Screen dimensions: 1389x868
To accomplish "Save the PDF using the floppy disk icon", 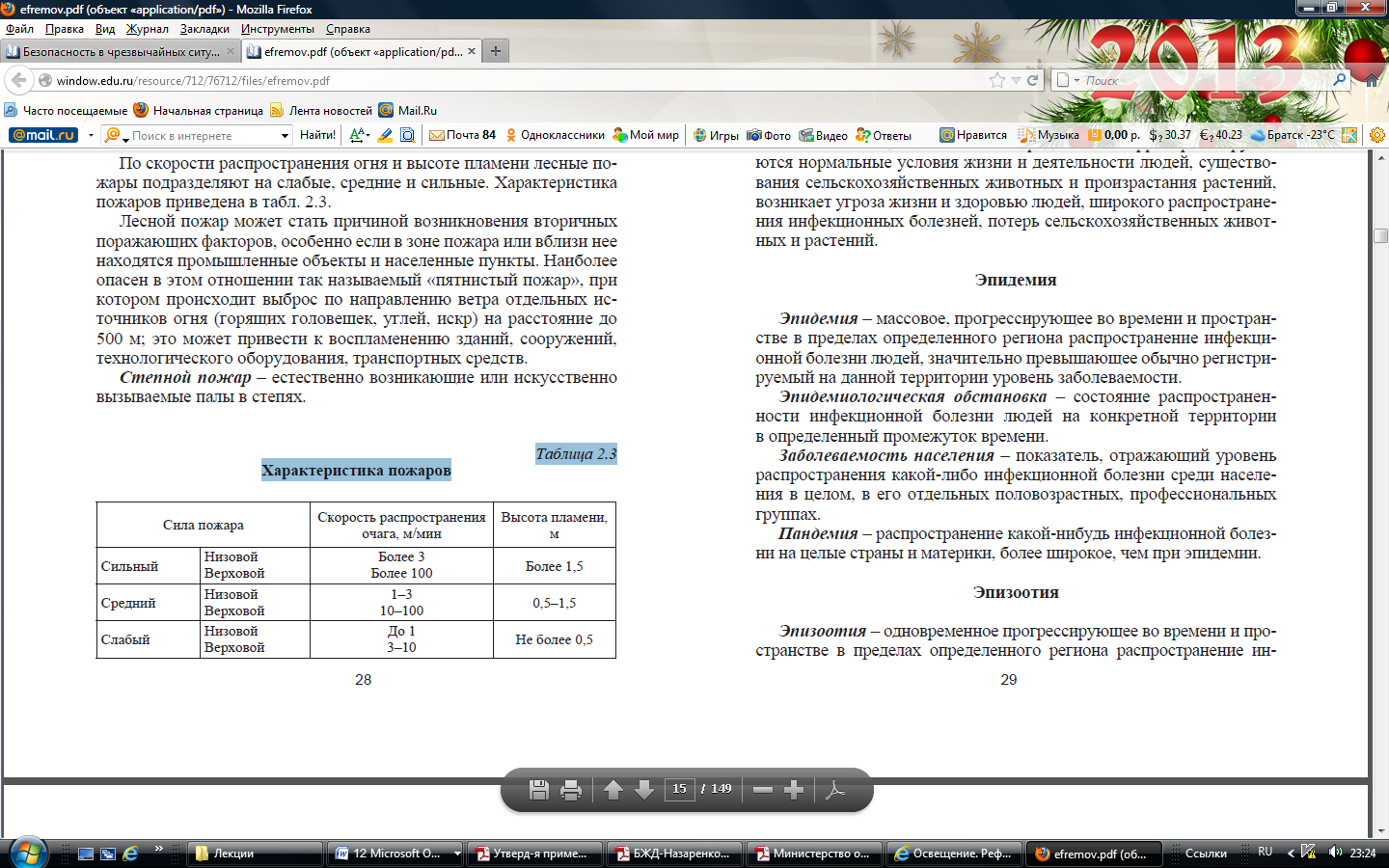I will [x=539, y=790].
